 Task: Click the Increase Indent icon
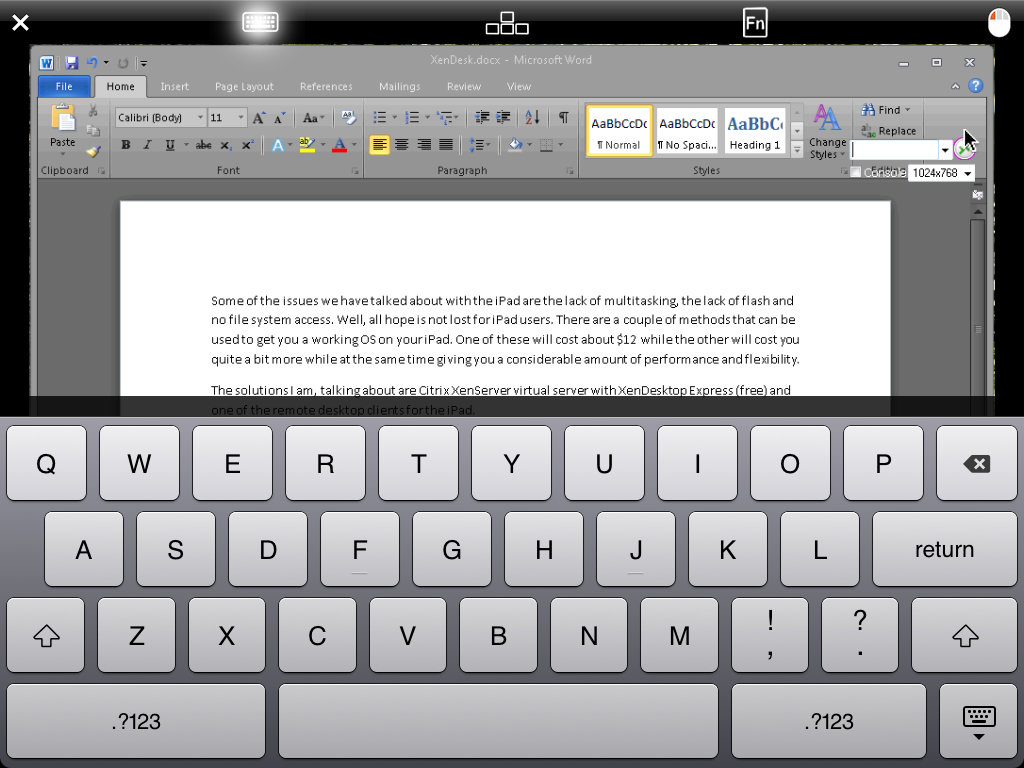coord(503,118)
